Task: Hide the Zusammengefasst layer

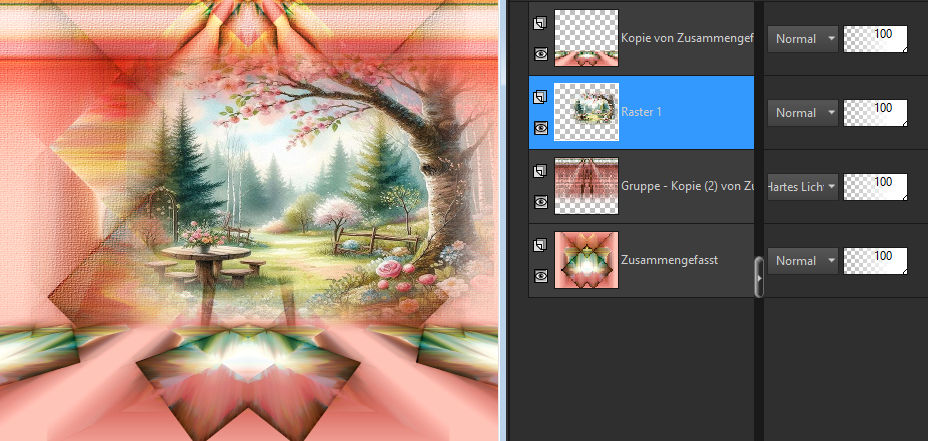Action: (541, 276)
